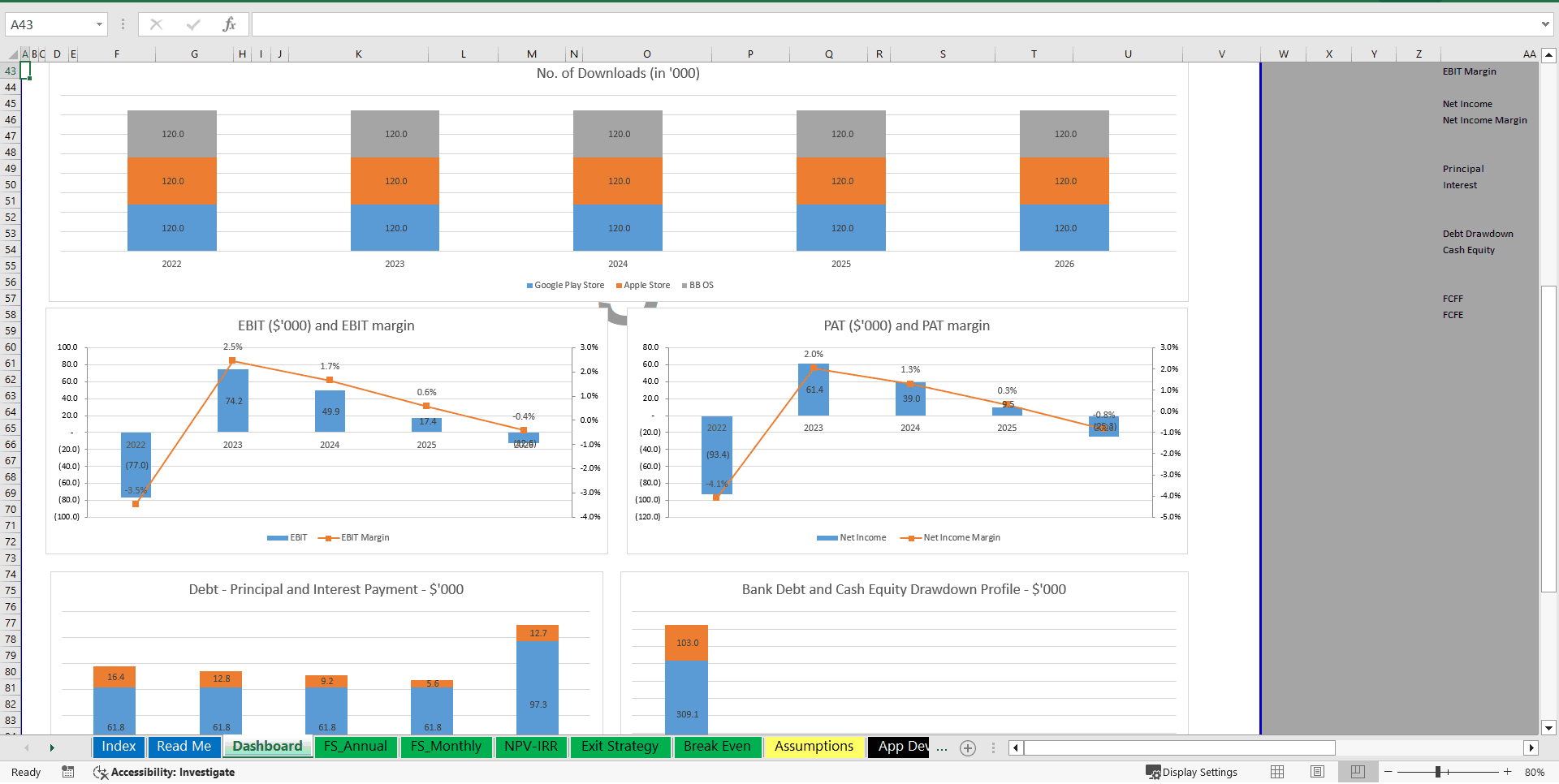This screenshot has width=1559, height=784.
Task: Switch to Page Break Preview view
Action: [1358, 772]
